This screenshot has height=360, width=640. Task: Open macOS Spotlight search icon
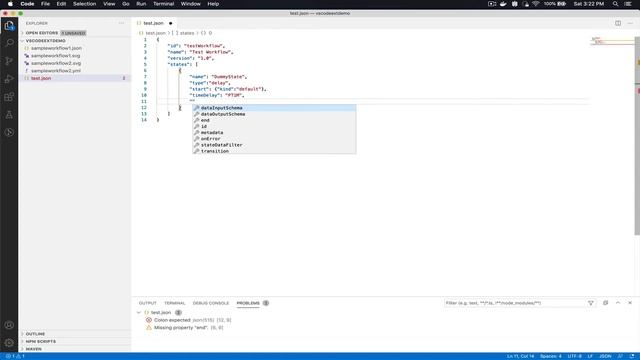(615, 4)
